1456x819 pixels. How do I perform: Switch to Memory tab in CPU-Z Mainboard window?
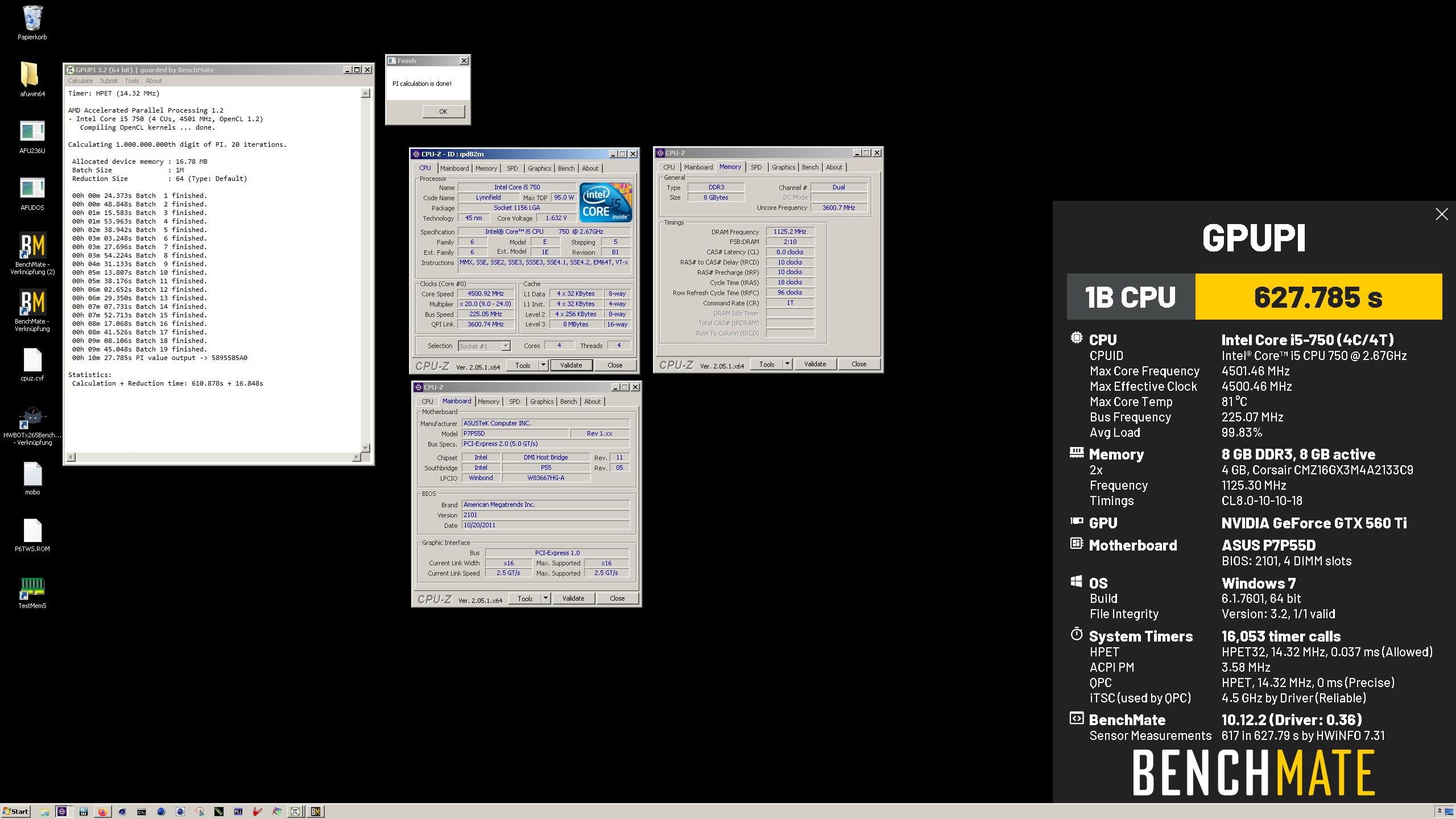[x=489, y=402]
